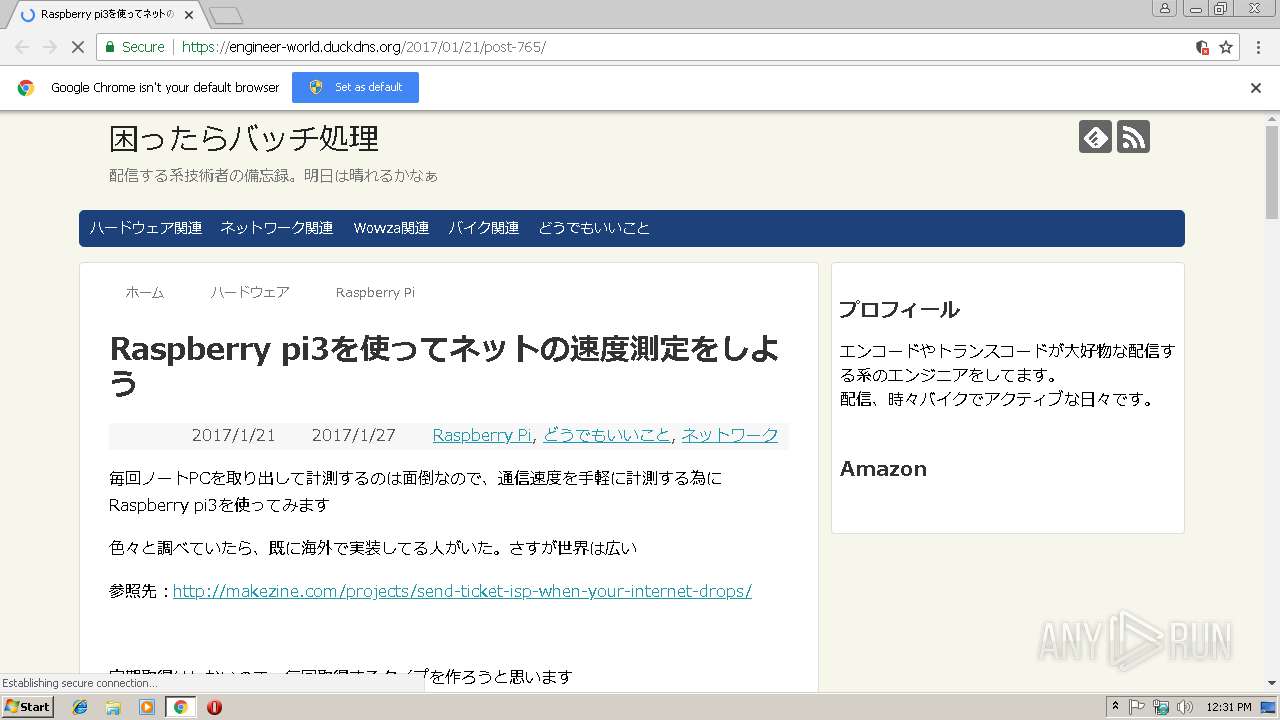The image size is (1280, 720).
Task: Open Chrome menu with three dots
Action: pos(1259,47)
